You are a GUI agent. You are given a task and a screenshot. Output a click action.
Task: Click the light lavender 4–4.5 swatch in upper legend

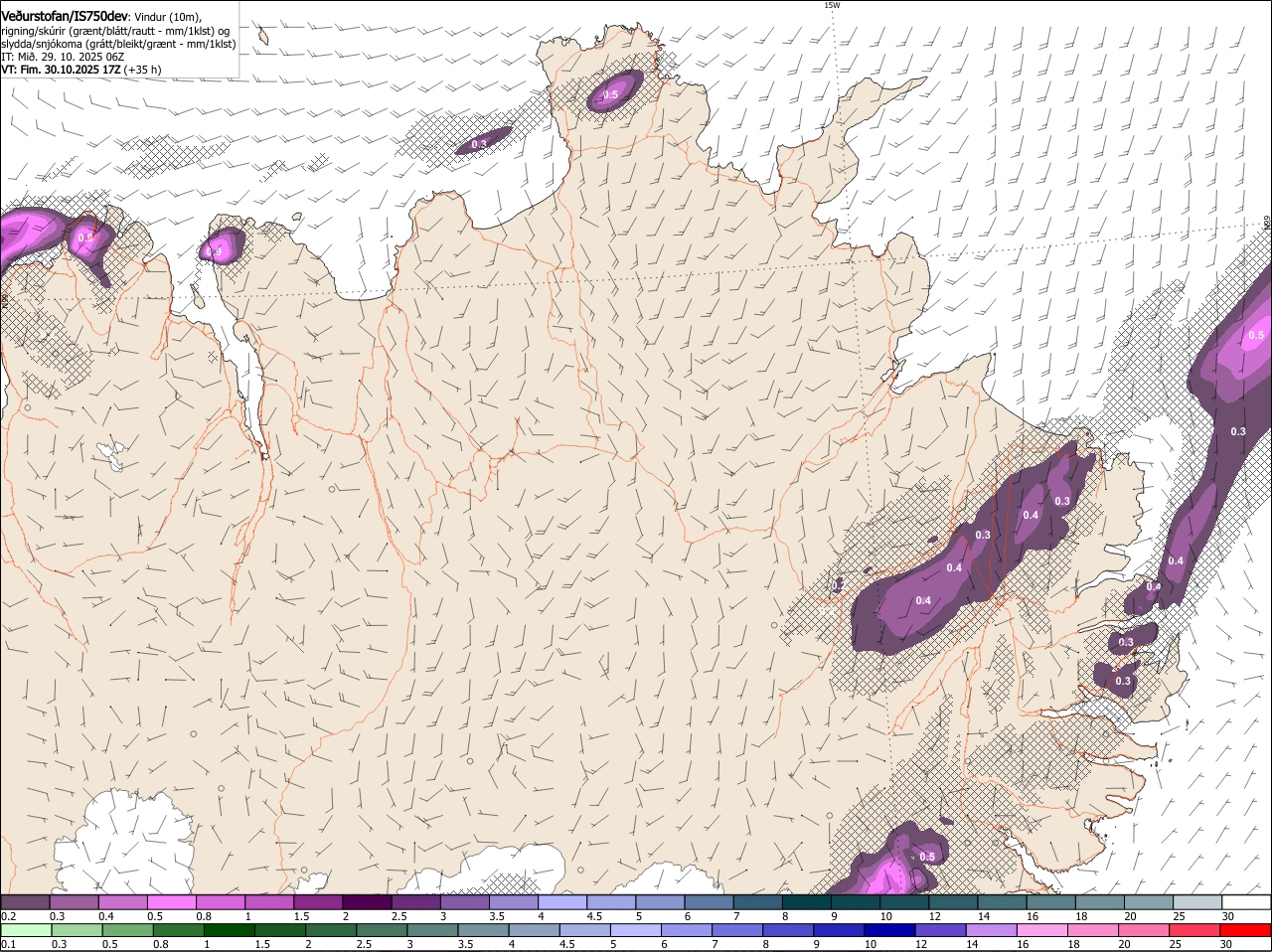(562, 901)
